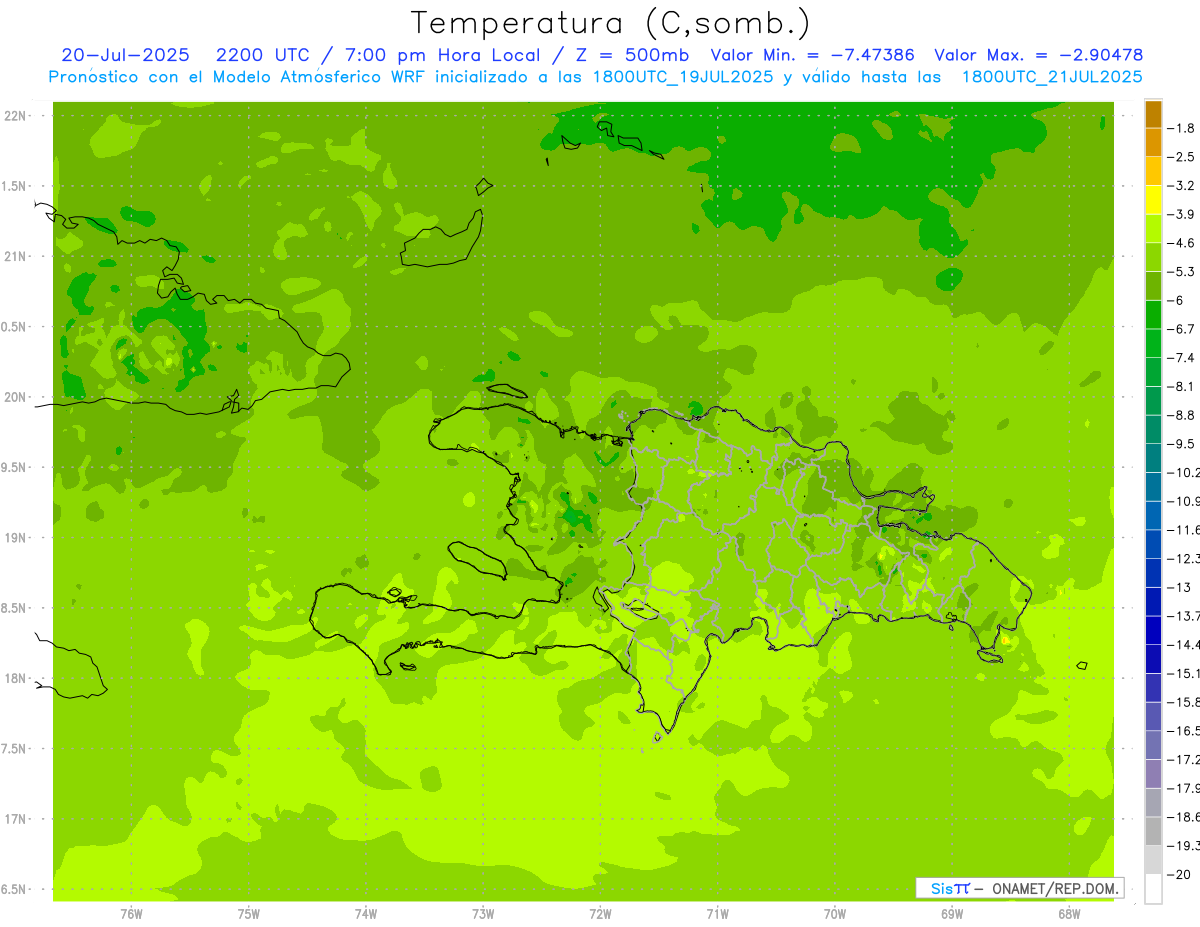1200x927 pixels.
Task: Click colorbar label '-4.6'
Action: click(x=1180, y=243)
